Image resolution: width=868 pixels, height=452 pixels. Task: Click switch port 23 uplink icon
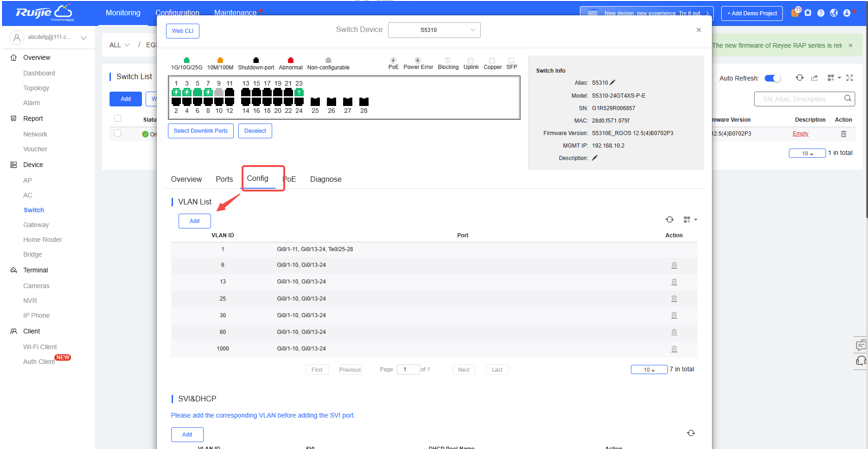pyautogui.click(x=299, y=92)
